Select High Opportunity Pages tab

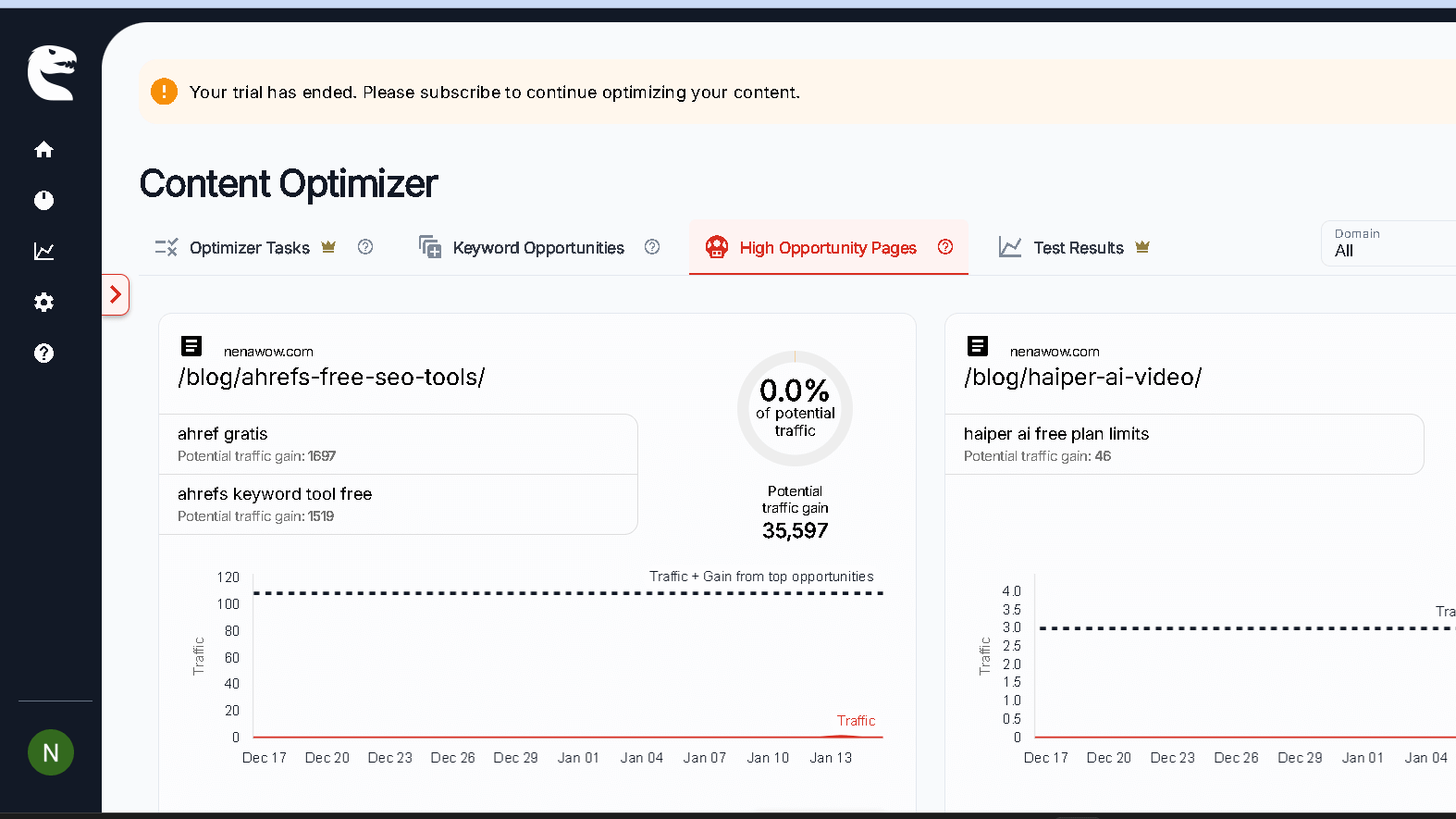point(828,248)
